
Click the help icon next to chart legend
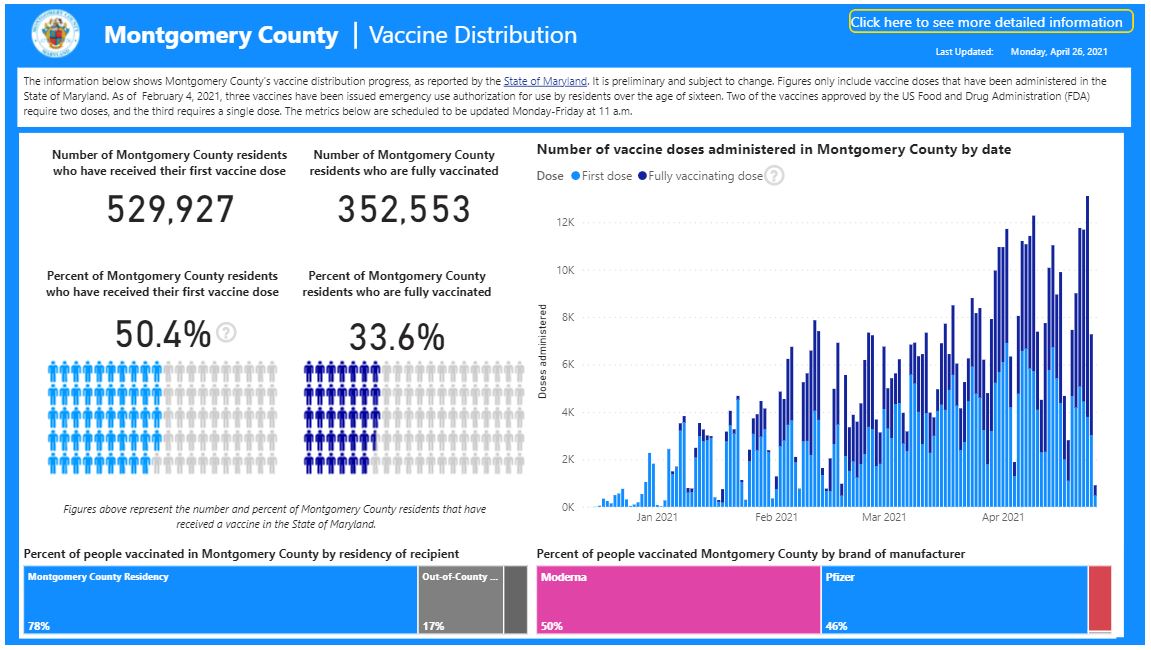click(x=774, y=176)
